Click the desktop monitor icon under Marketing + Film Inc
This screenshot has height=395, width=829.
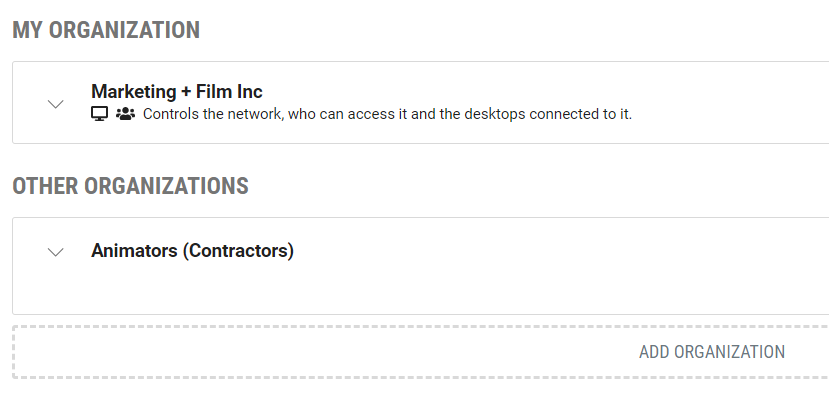pos(99,114)
